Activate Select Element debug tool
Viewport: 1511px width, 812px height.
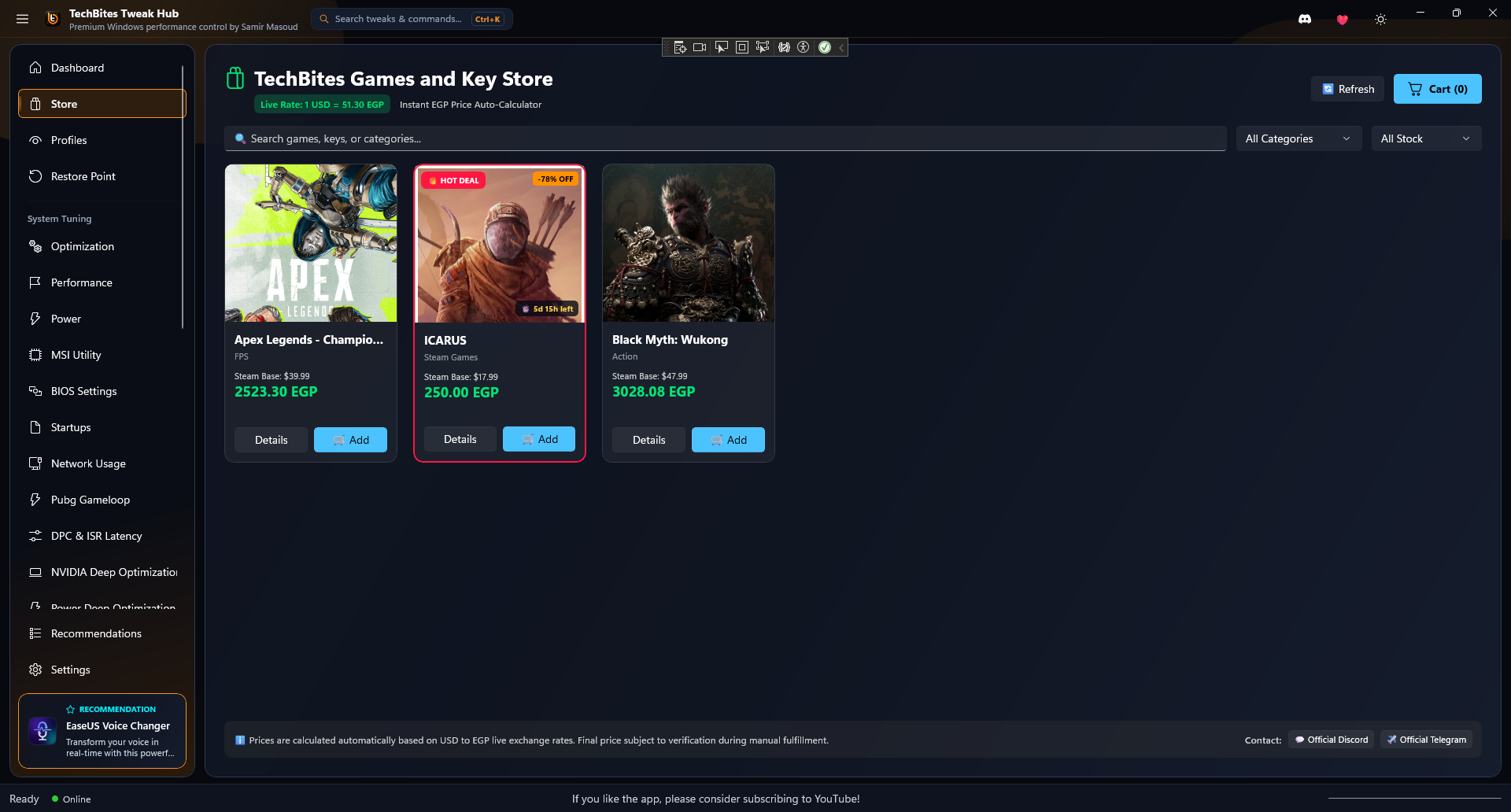pos(721,47)
